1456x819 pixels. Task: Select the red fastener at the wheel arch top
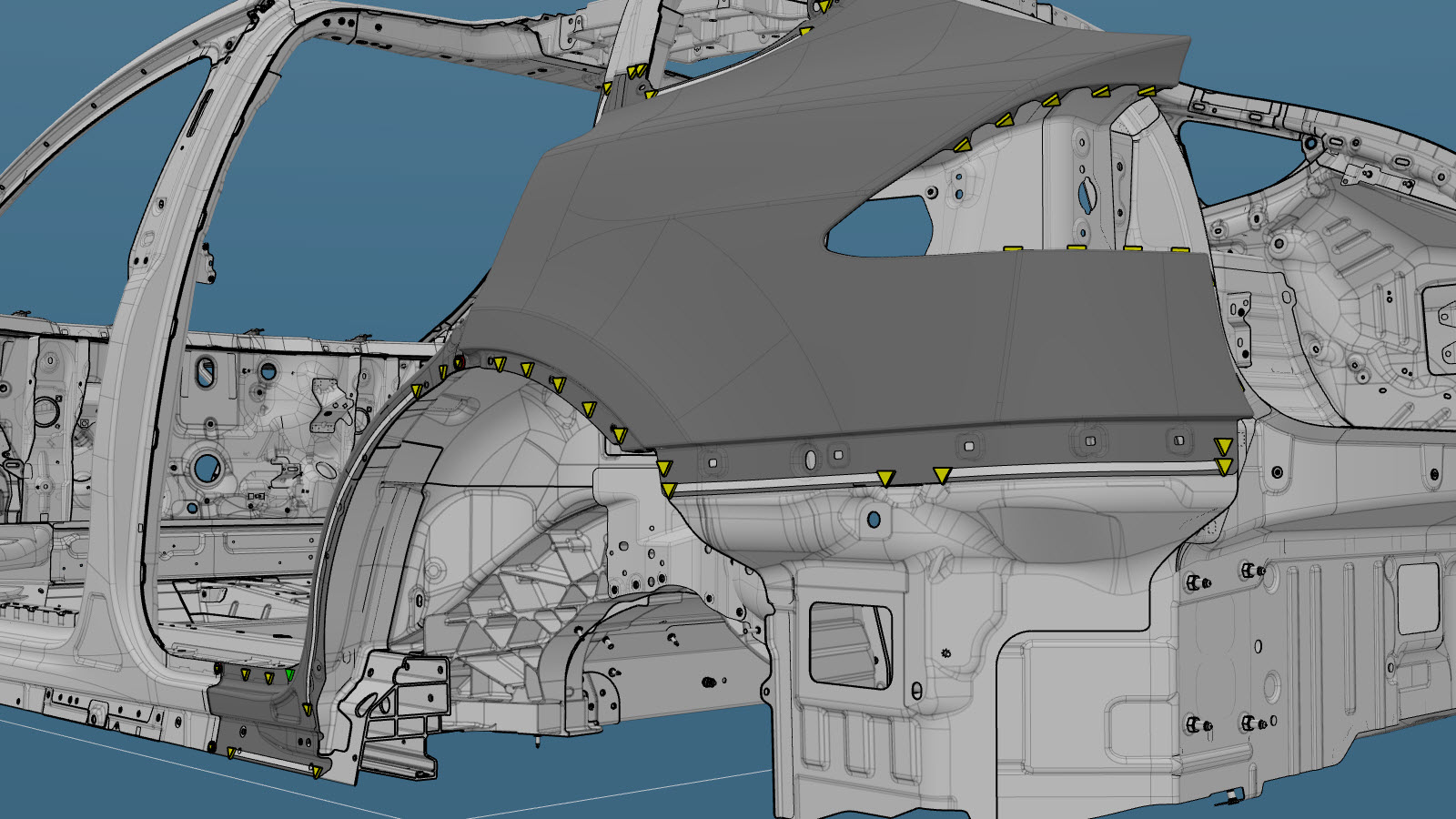[459, 362]
